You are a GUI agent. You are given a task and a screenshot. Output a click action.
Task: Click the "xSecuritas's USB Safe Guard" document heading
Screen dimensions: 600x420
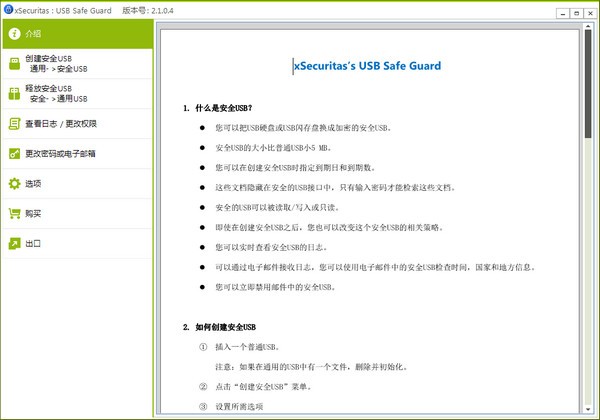click(367, 66)
